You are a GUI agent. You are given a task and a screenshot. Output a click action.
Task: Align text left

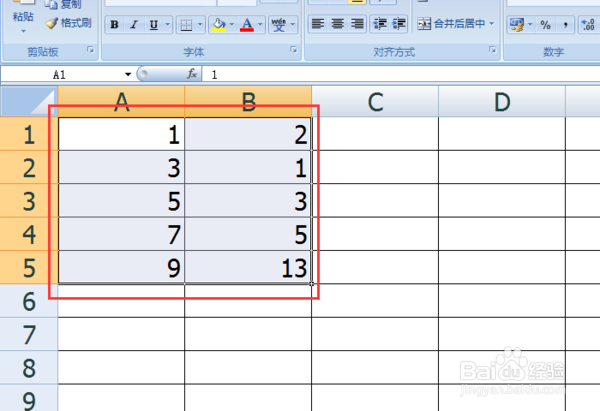pyautogui.click(x=318, y=24)
